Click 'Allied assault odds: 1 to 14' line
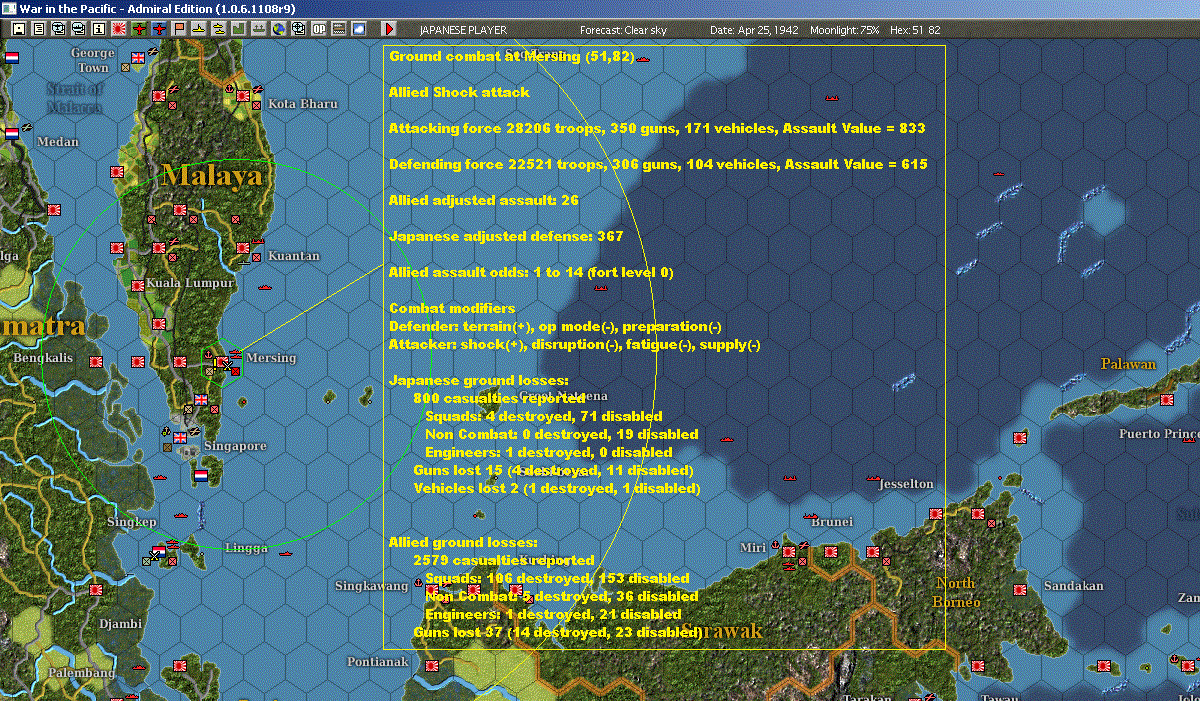The width and height of the screenshot is (1200, 701). [531, 272]
